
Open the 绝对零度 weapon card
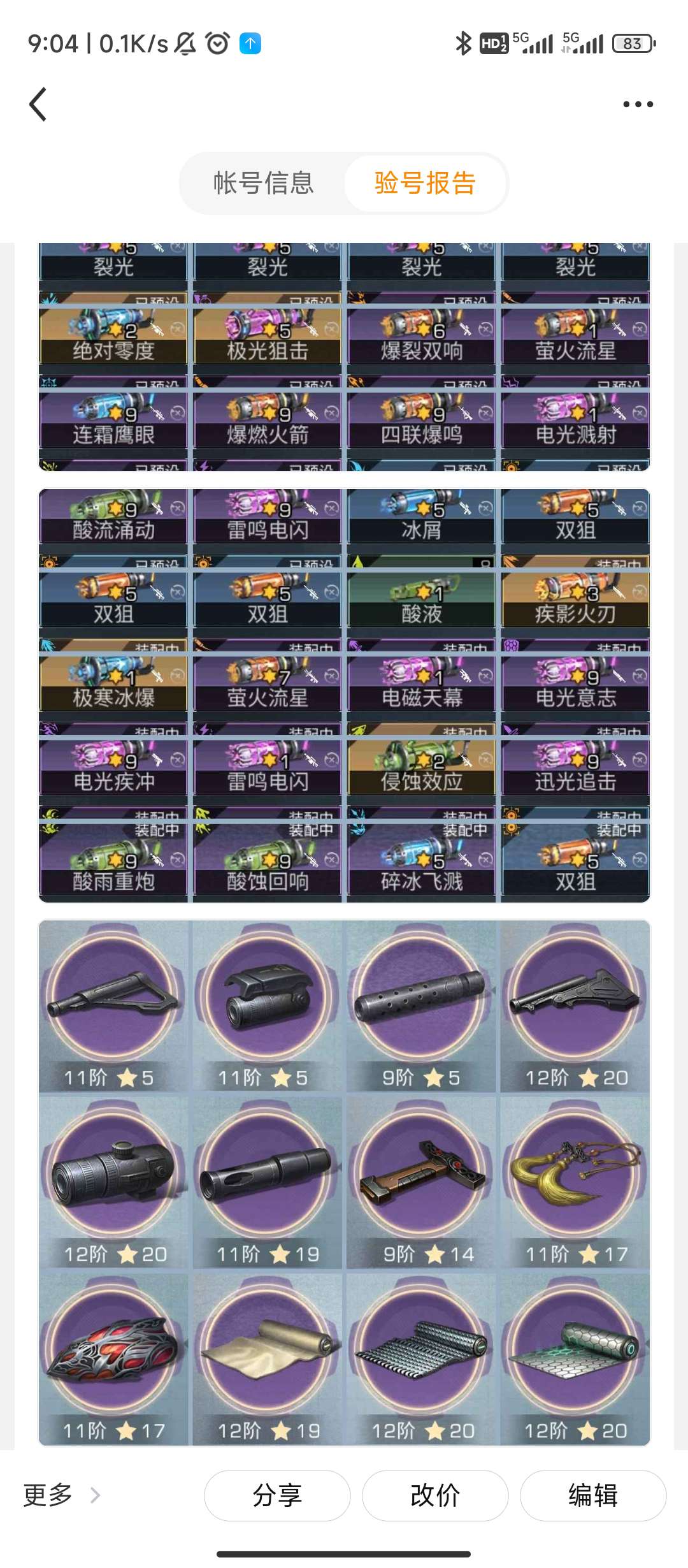tap(113, 336)
